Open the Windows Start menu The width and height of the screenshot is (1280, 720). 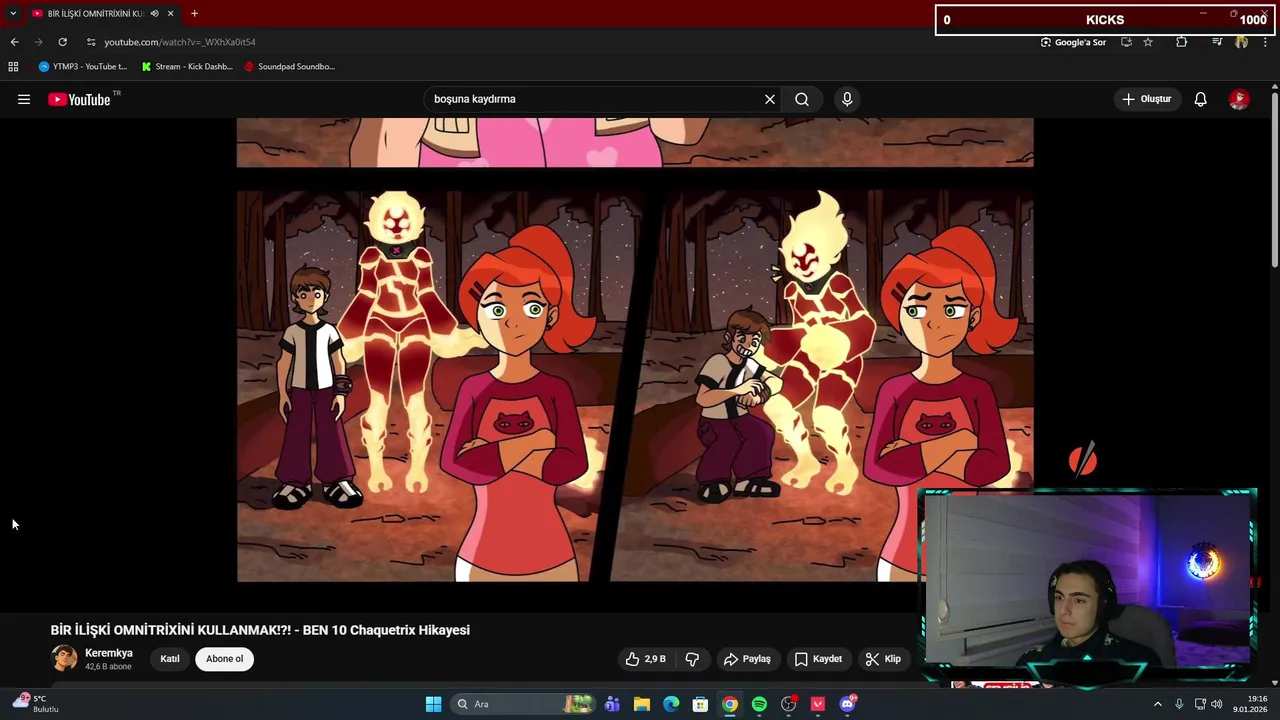pos(433,704)
